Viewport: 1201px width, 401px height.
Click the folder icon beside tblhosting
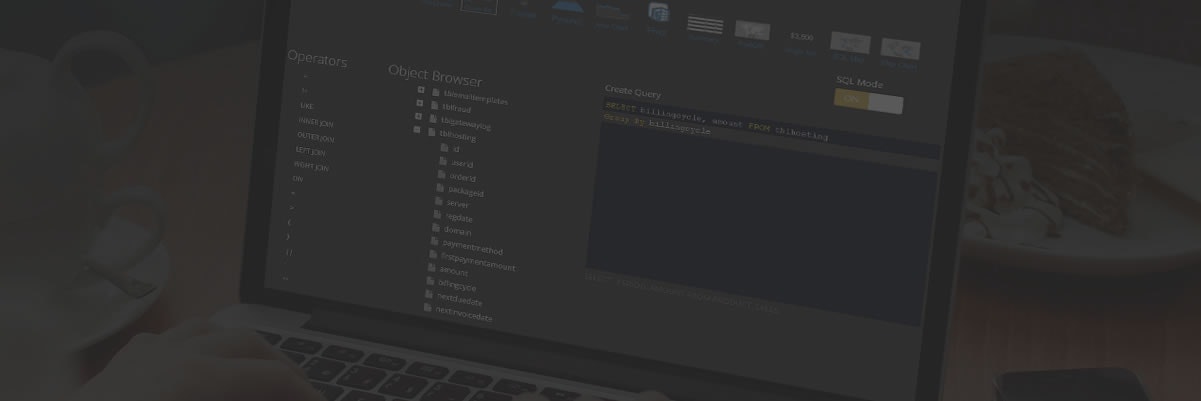(432, 131)
